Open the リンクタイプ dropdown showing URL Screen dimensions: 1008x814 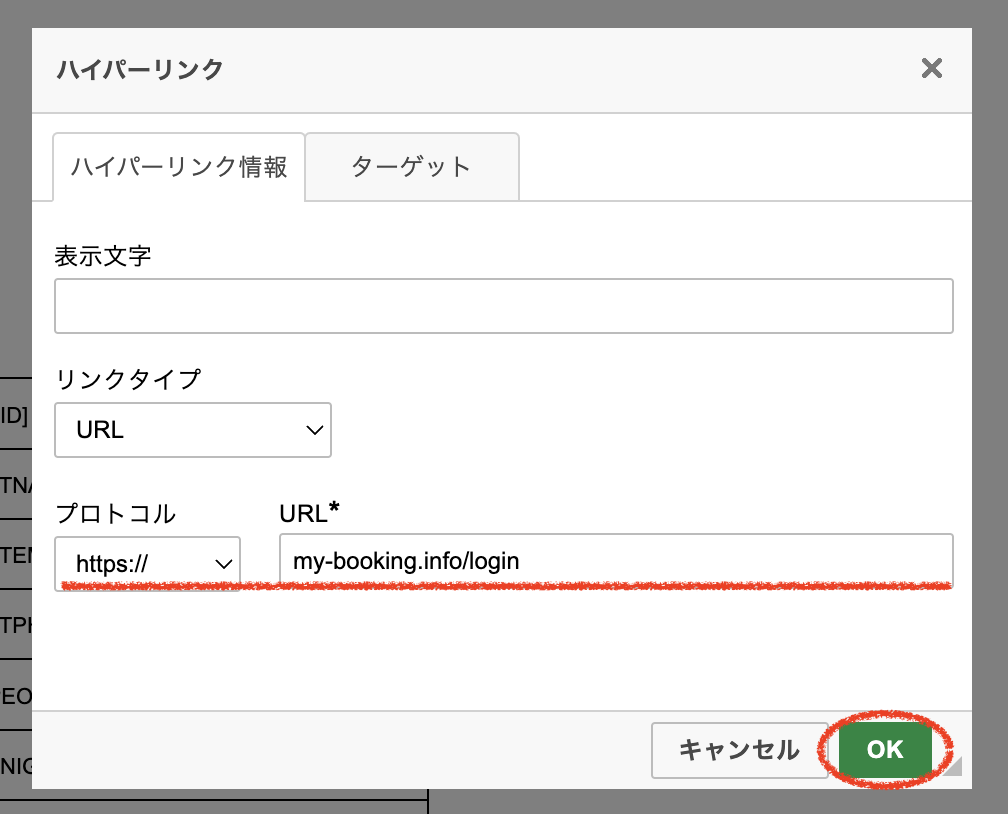click(192, 430)
